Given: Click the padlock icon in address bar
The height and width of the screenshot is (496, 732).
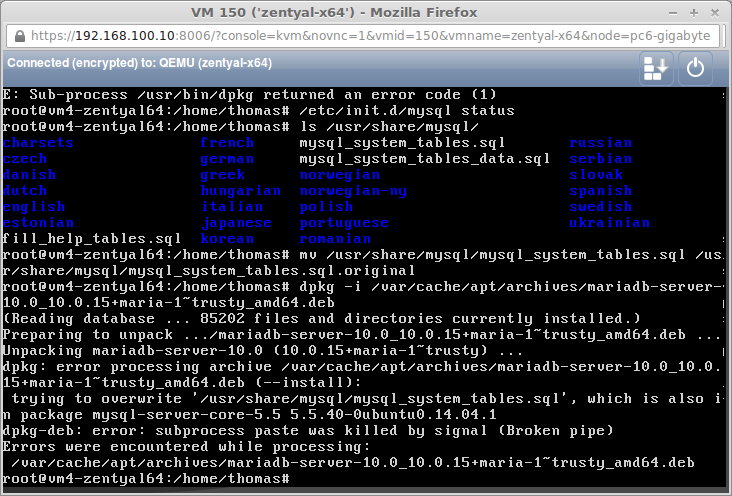Looking at the screenshot, I should (x=20, y=35).
